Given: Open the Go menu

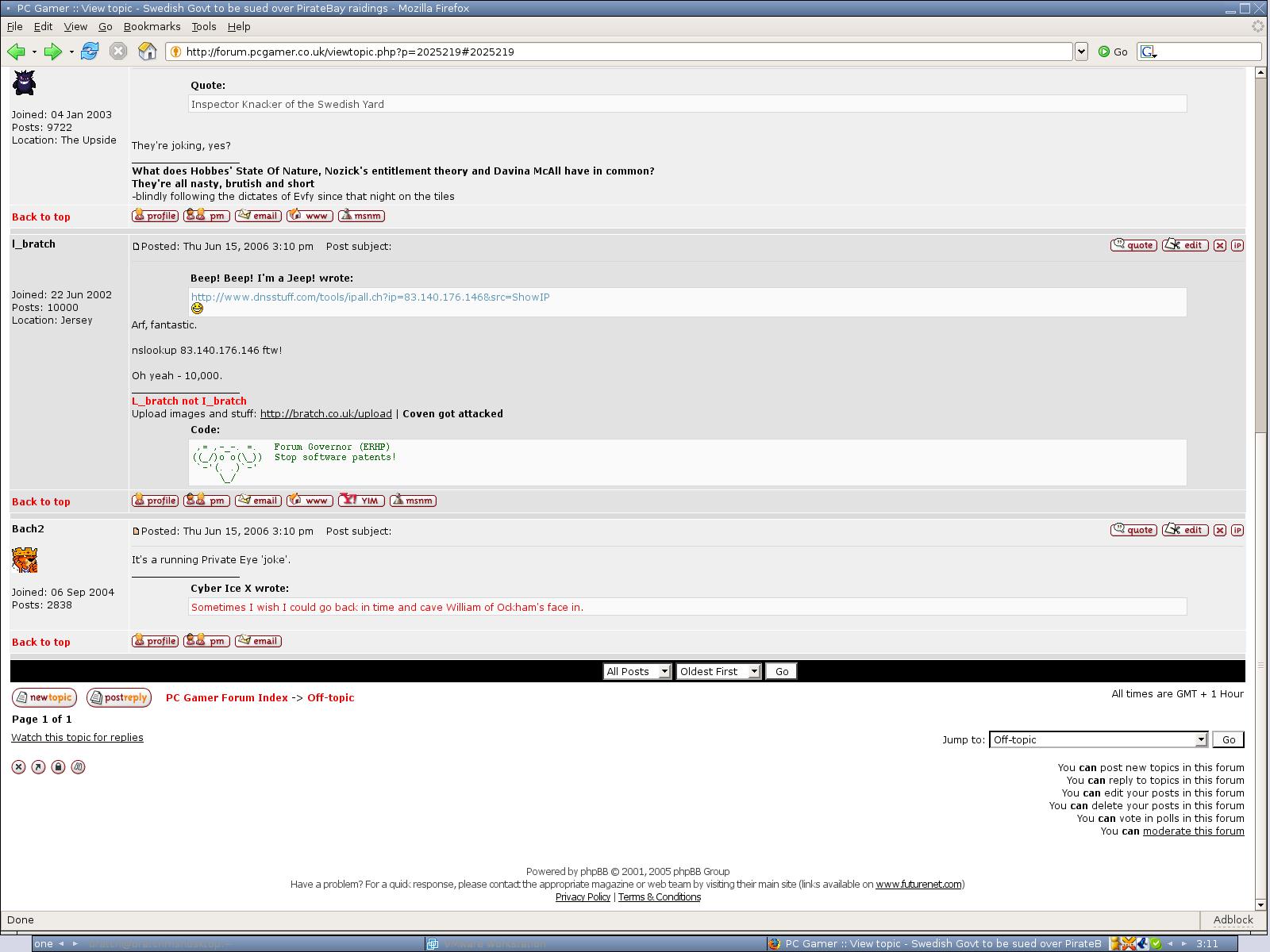Looking at the screenshot, I should [105, 26].
